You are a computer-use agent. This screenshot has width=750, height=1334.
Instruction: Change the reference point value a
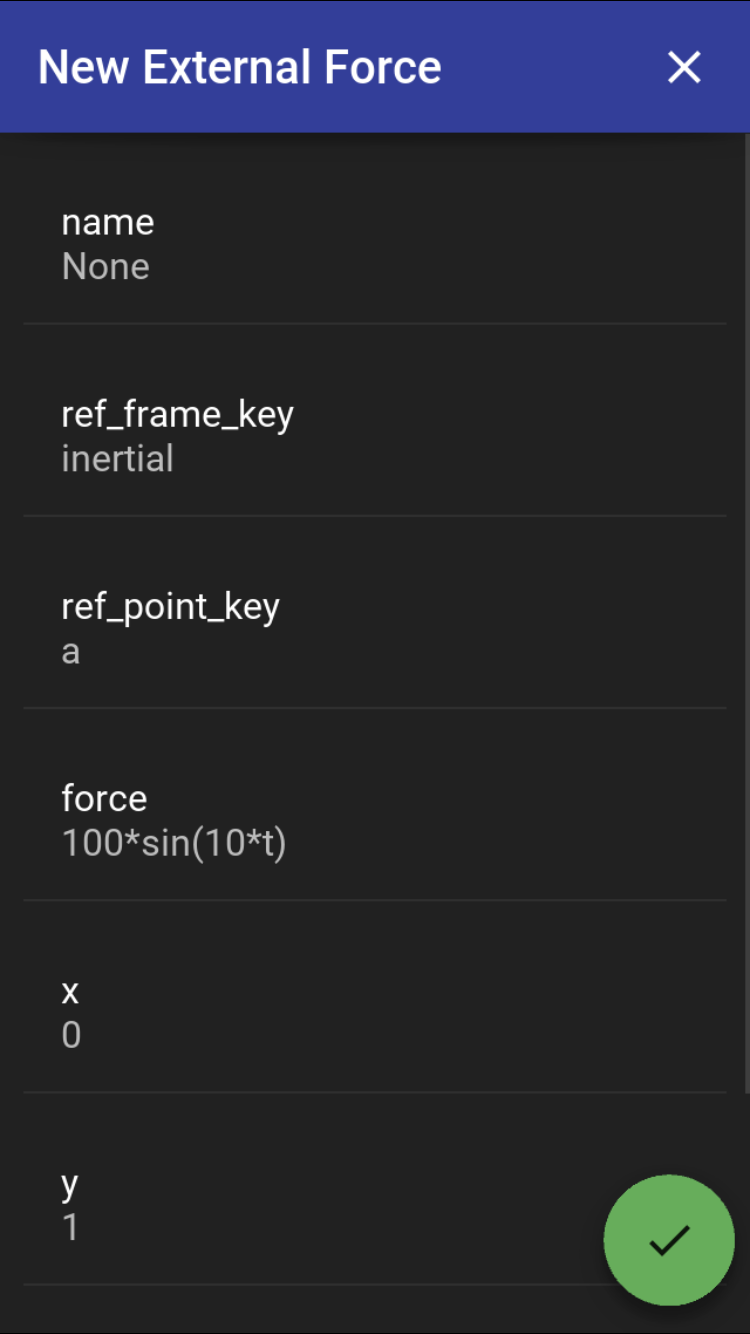(x=71, y=652)
